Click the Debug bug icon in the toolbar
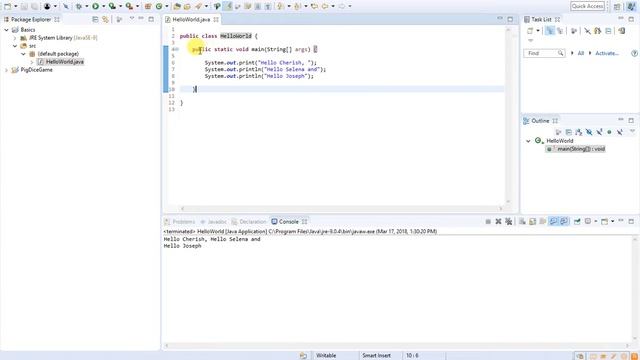Image resolution: width=640 pixels, height=360 pixels. 79,6
